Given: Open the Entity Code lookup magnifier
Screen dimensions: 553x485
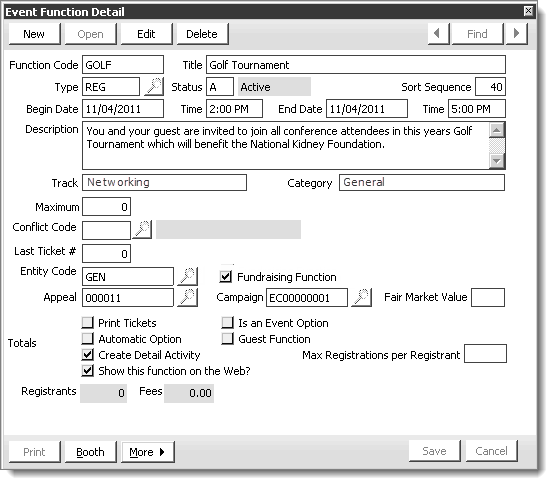Looking at the screenshot, I should pyautogui.click(x=187, y=276).
